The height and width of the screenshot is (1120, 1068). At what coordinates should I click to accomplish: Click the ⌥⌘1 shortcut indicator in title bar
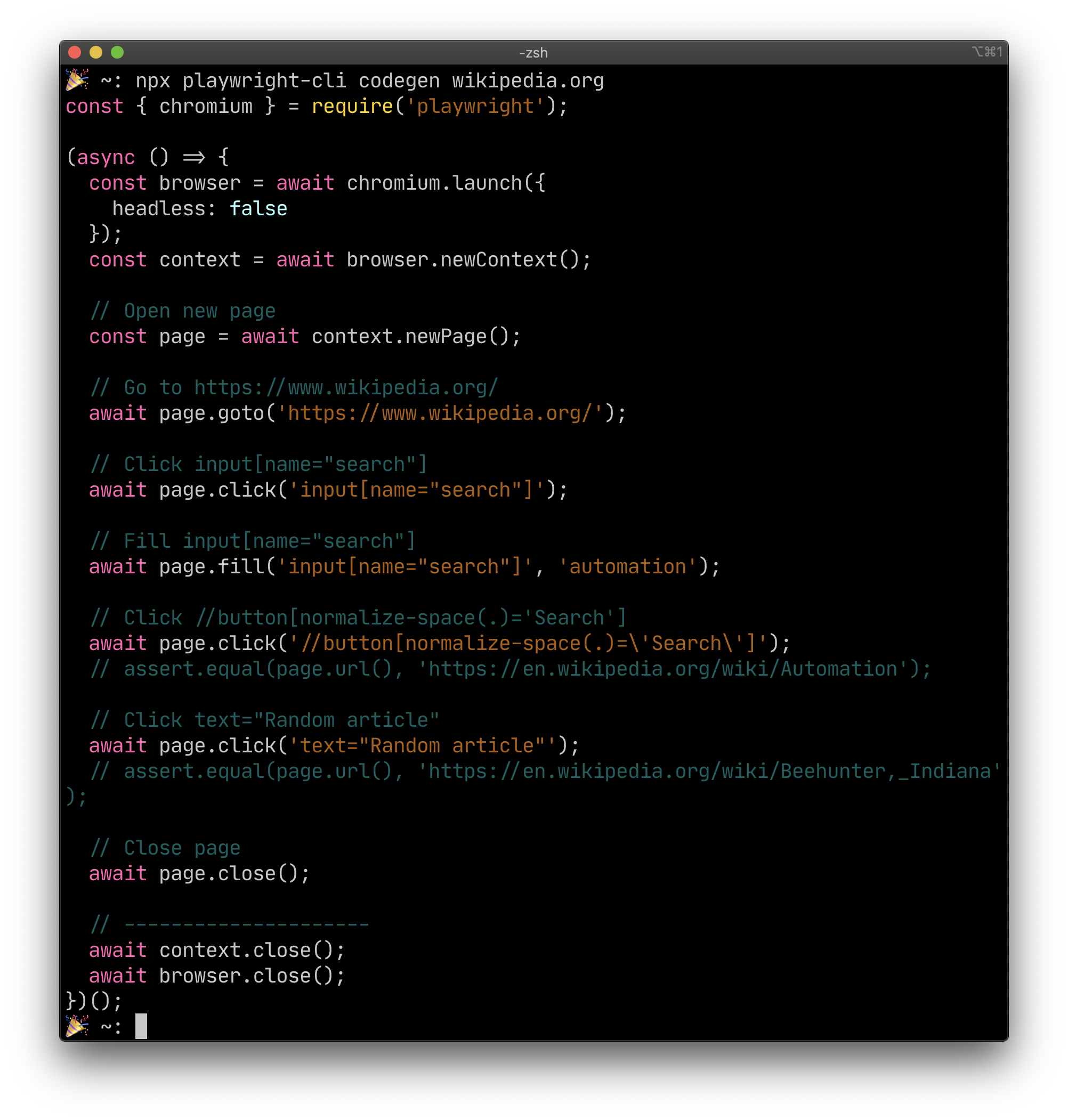pos(986,52)
